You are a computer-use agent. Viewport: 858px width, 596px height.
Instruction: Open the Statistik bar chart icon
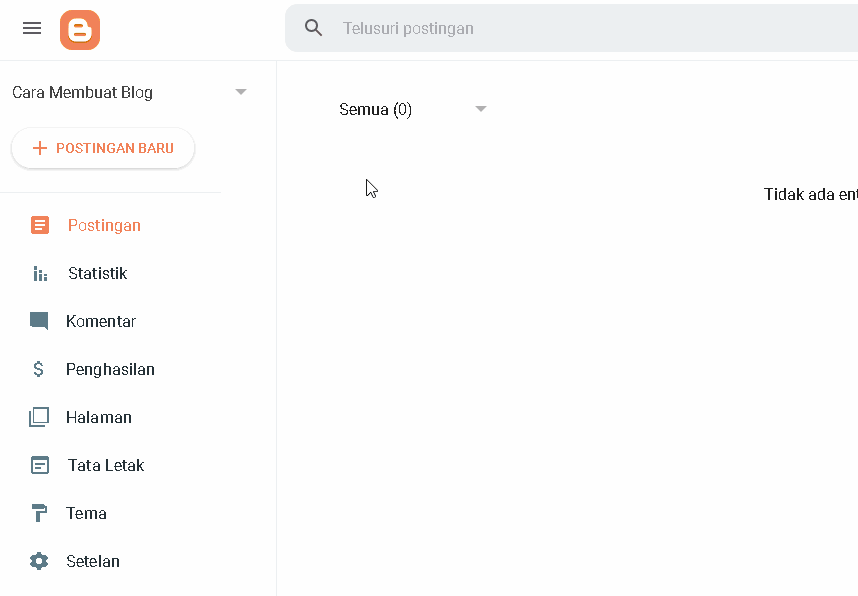(40, 273)
